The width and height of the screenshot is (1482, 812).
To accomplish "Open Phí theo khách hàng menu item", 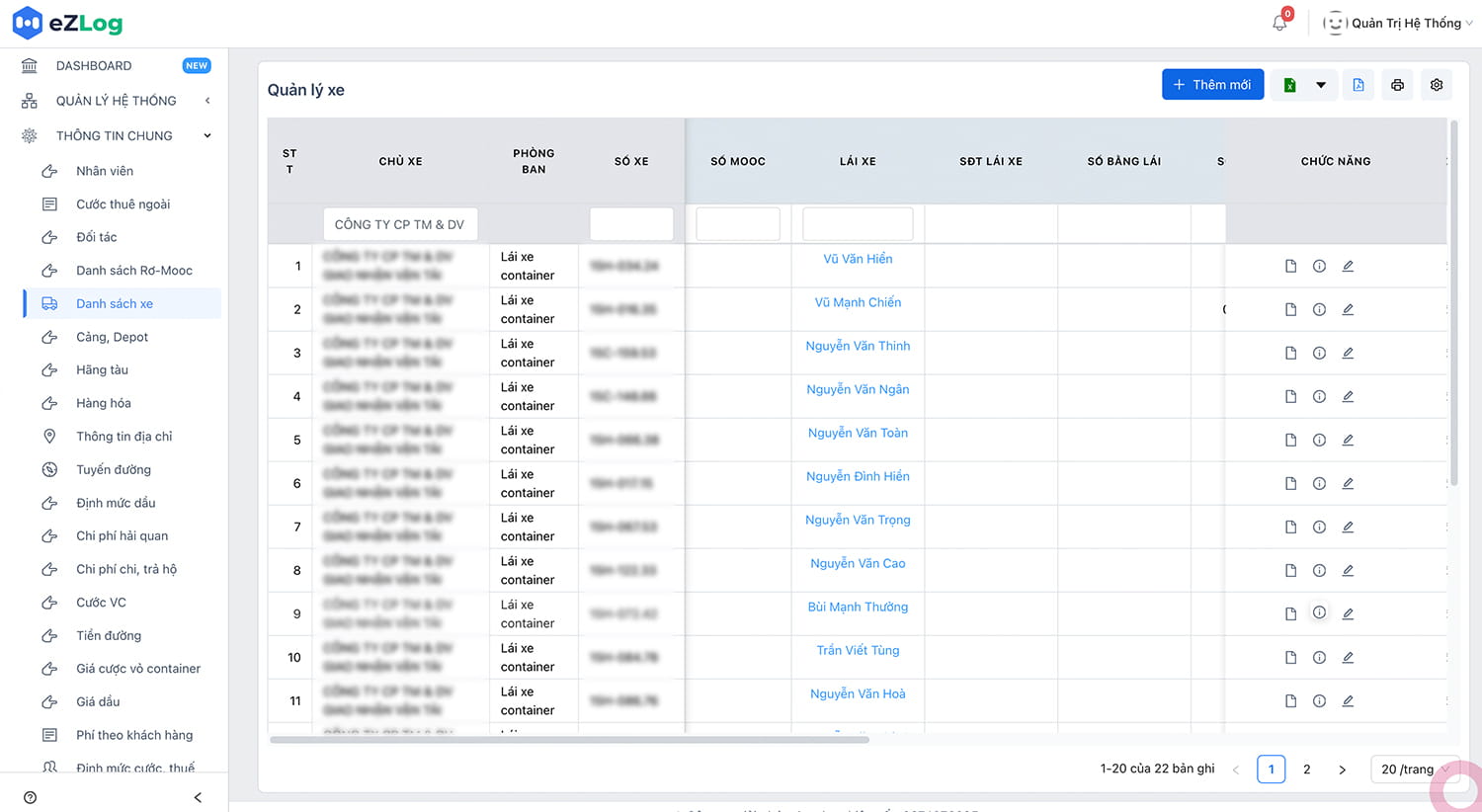I will tap(134, 735).
